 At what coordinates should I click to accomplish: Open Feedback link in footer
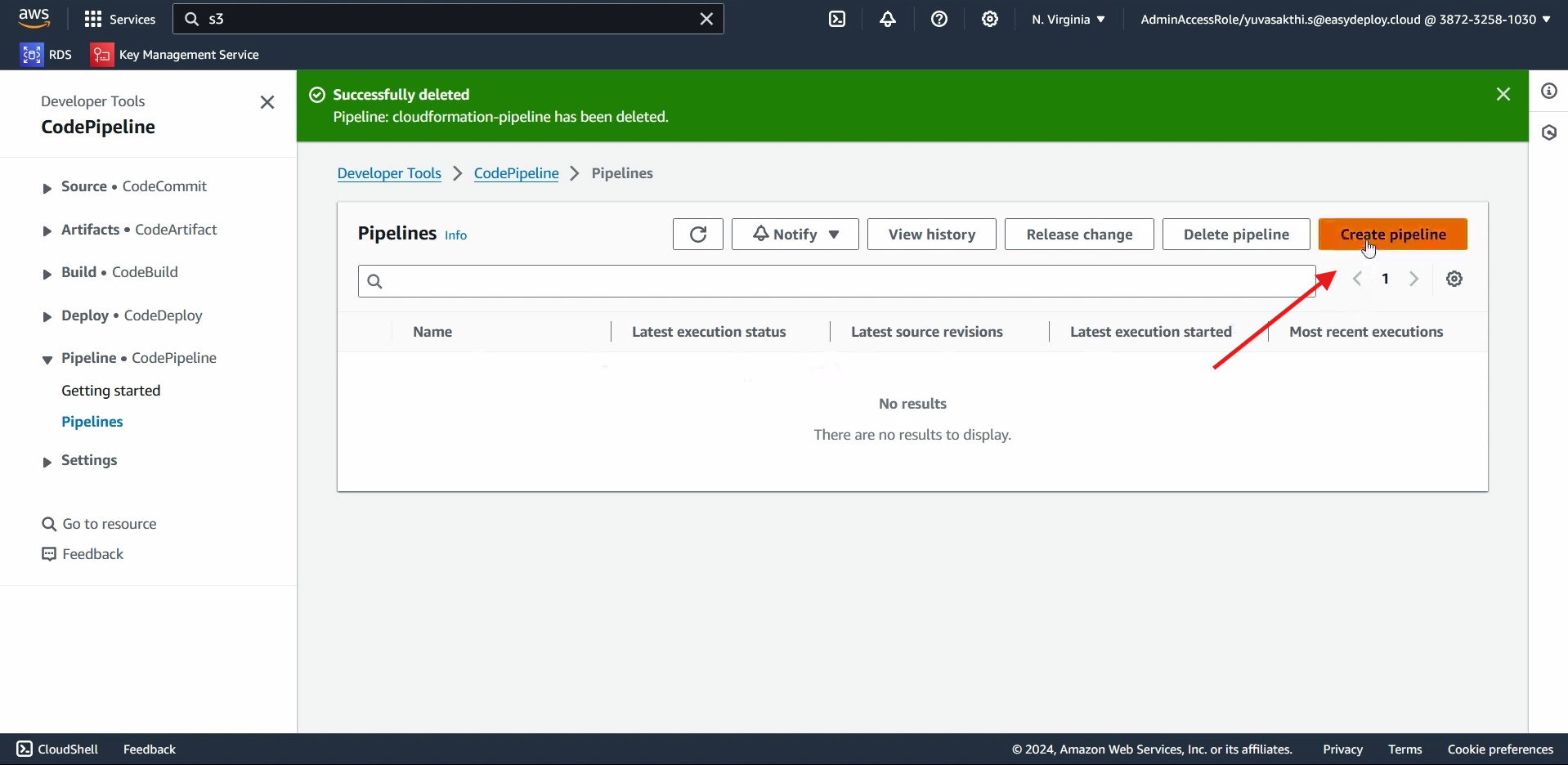point(150,749)
